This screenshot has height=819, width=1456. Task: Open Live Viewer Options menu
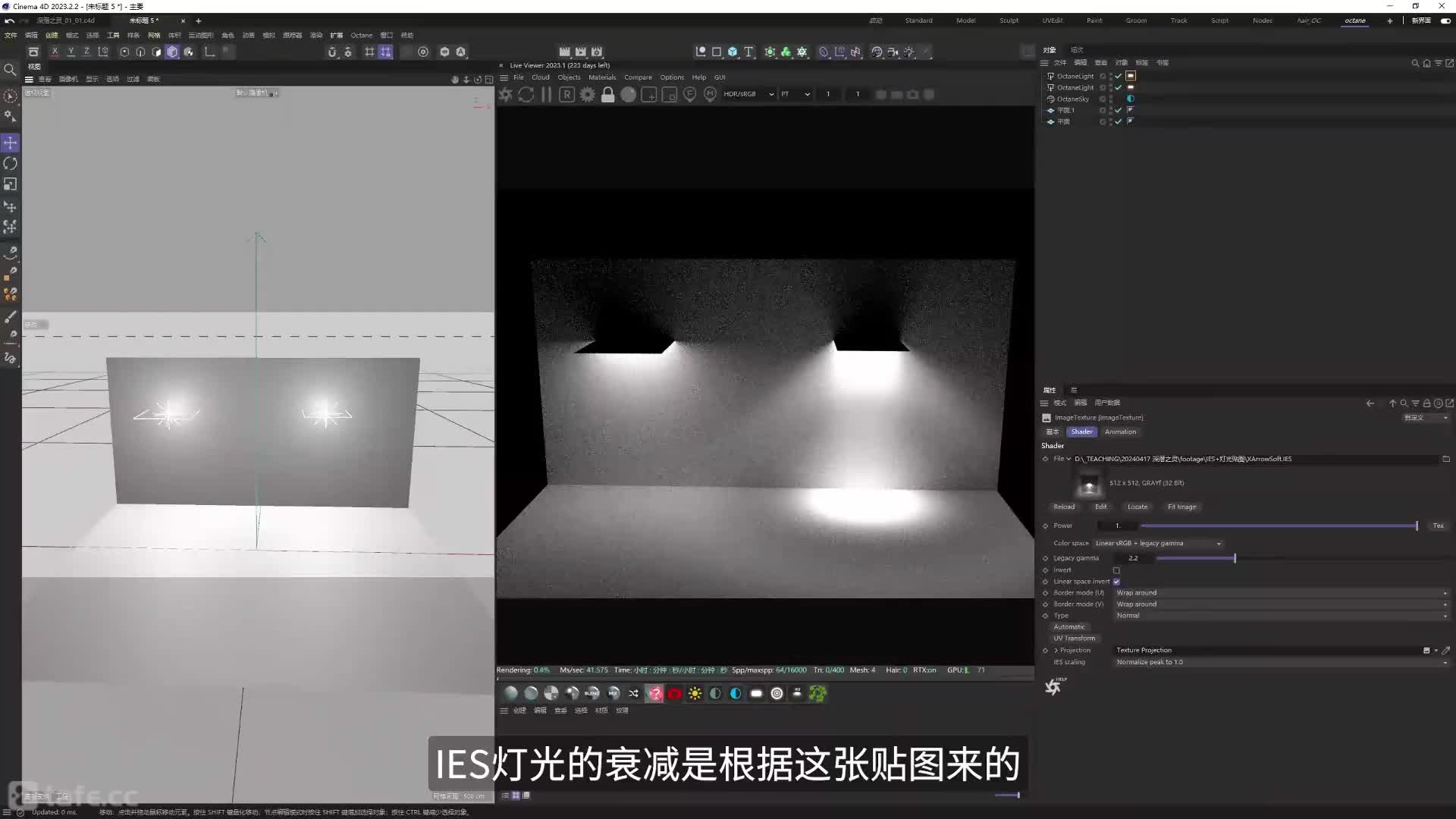[x=672, y=77]
